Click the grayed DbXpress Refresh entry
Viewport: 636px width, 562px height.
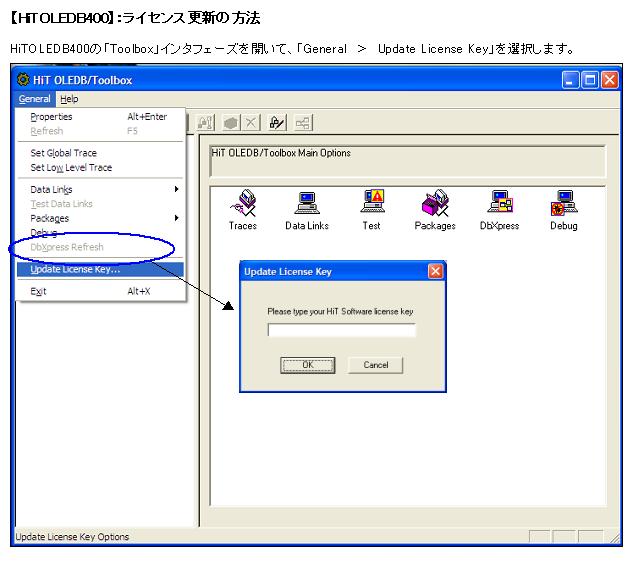pos(100,247)
